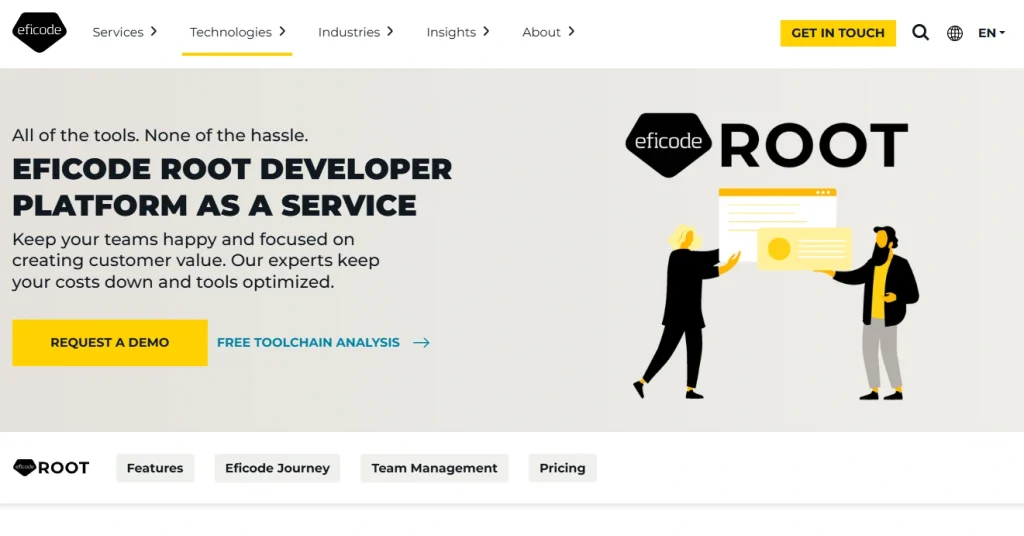Follow the FREE TOOLCHAIN ANALYSIS link
This screenshot has height=536, width=1024.
(x=308, y=343)
